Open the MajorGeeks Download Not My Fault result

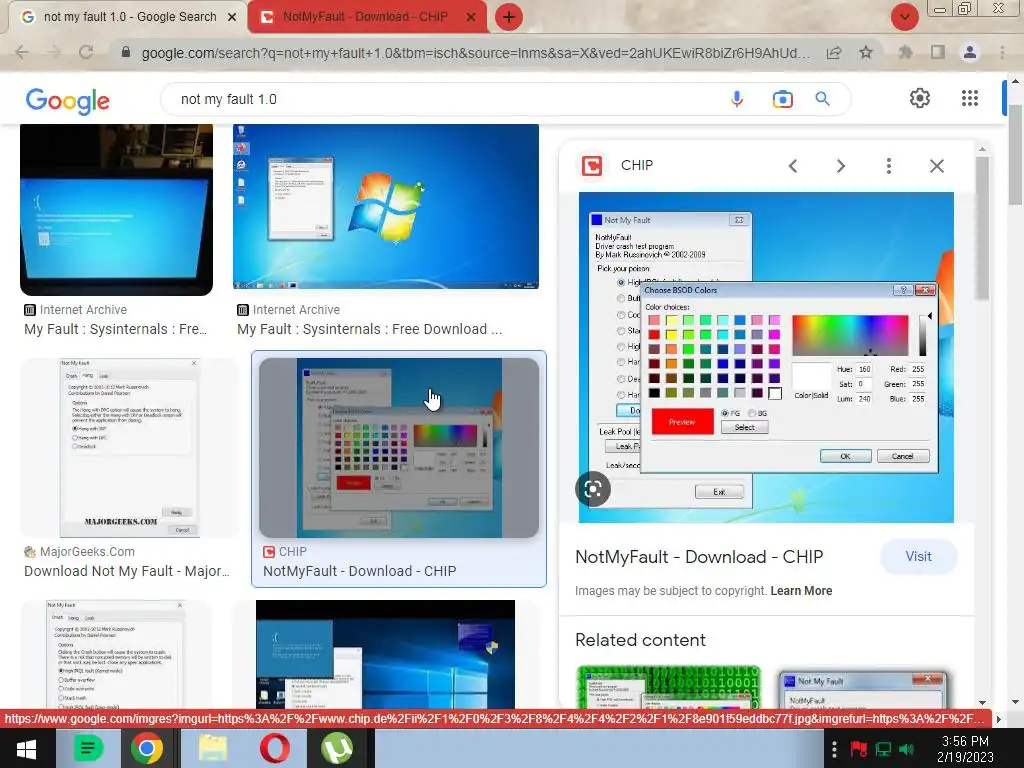click(127, 571)
